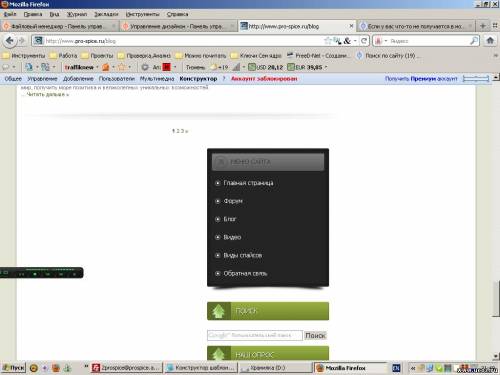Screen dimensions: 500x375
Task: Select the Форум bullet in site menu
Action: [218, 201]
